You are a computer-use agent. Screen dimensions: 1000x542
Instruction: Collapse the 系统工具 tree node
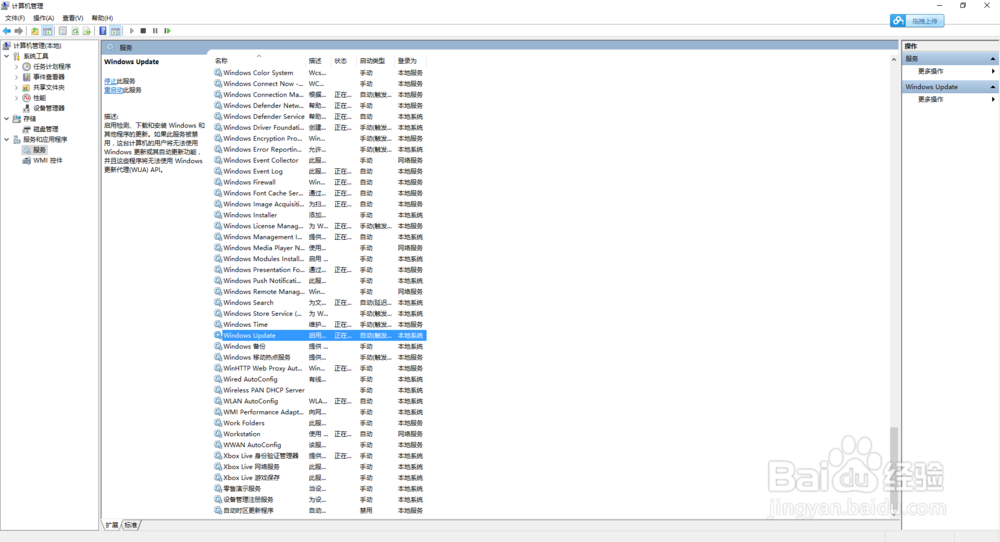tap(6, 56)
